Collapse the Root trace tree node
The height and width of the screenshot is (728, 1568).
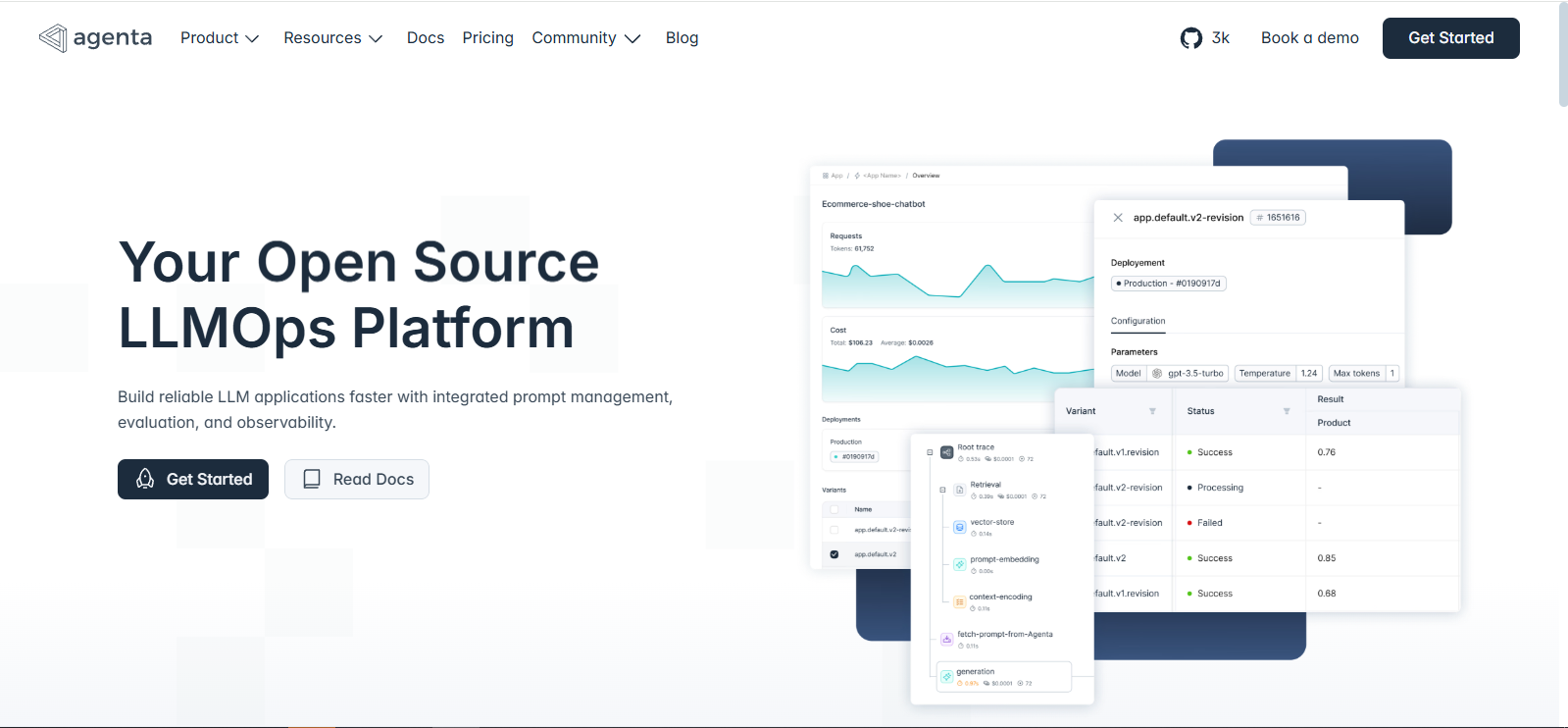(x=930, y=452)
